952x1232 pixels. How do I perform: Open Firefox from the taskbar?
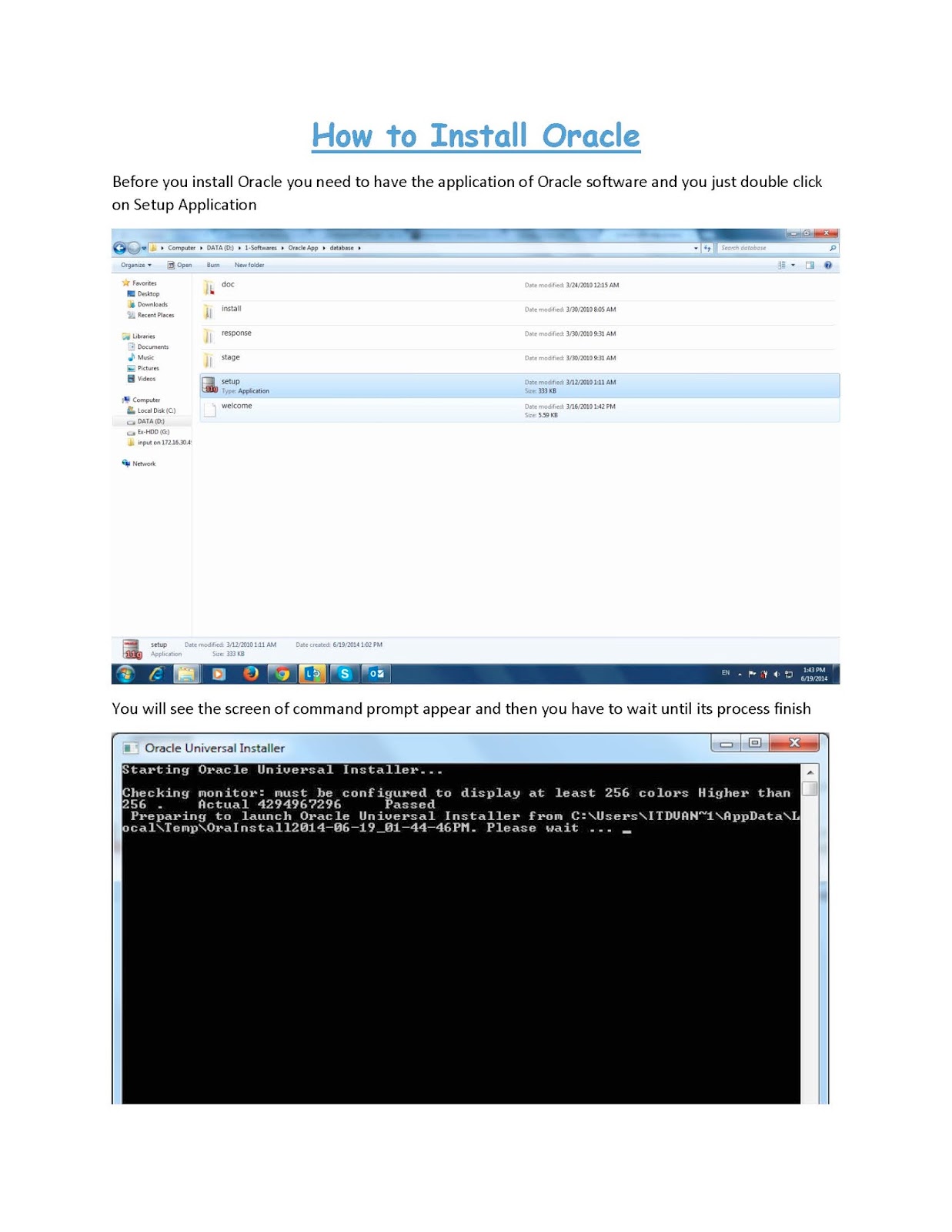251,674
